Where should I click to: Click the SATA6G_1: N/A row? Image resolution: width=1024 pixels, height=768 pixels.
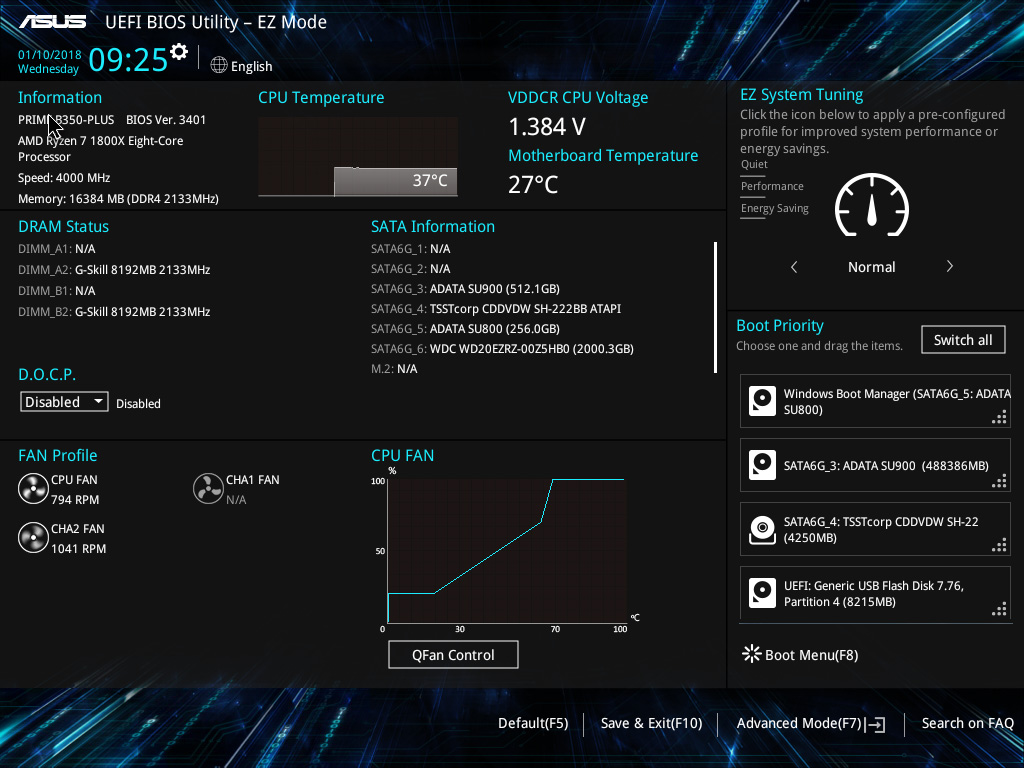[411, 249]
